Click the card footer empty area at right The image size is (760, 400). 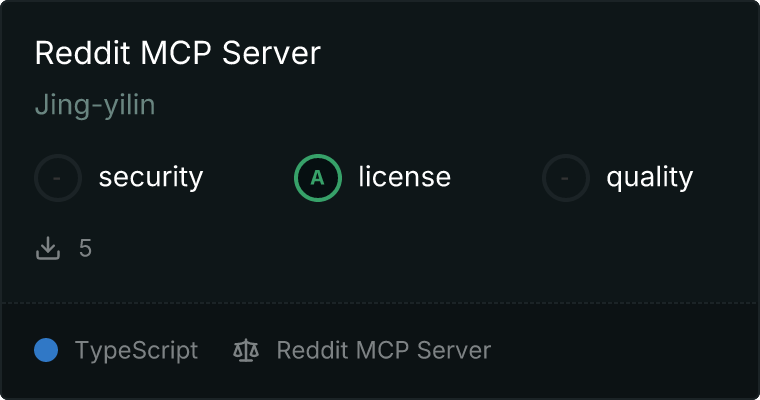point(623,350)
